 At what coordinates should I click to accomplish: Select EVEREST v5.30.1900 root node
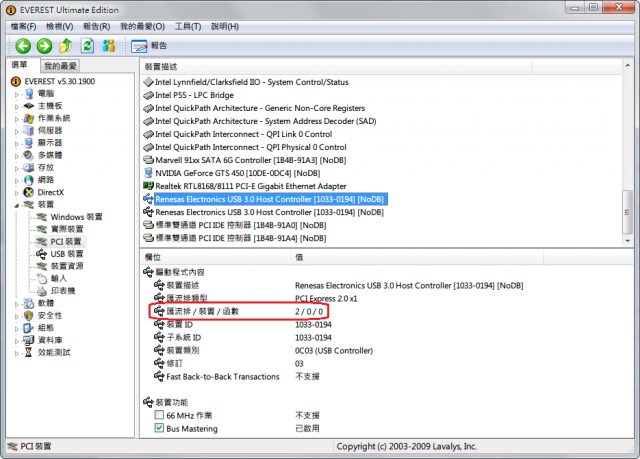pos(60,81)
